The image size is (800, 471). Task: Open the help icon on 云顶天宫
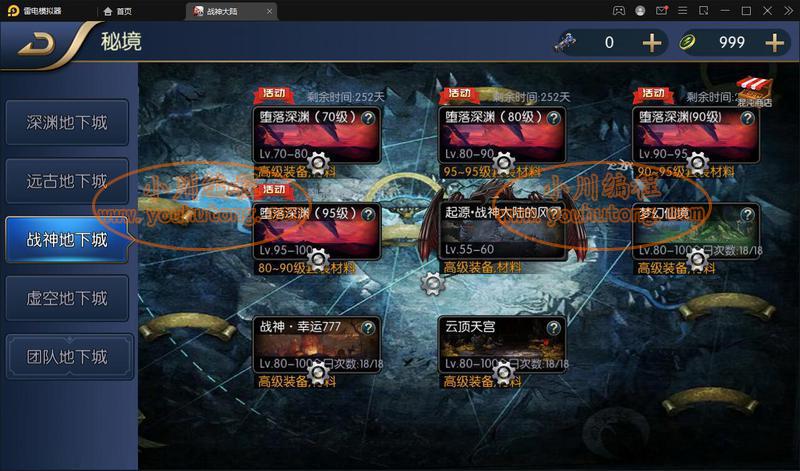tap(553, 328)
